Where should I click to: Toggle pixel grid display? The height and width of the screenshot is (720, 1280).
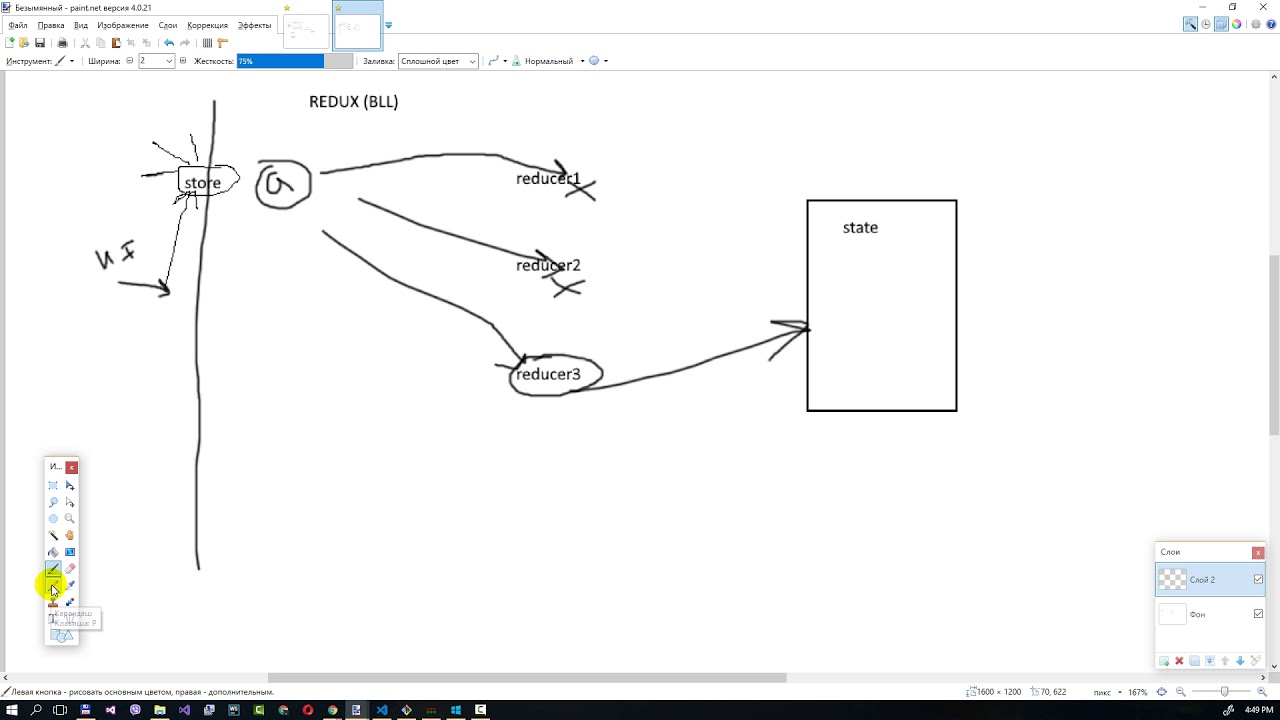207,43
